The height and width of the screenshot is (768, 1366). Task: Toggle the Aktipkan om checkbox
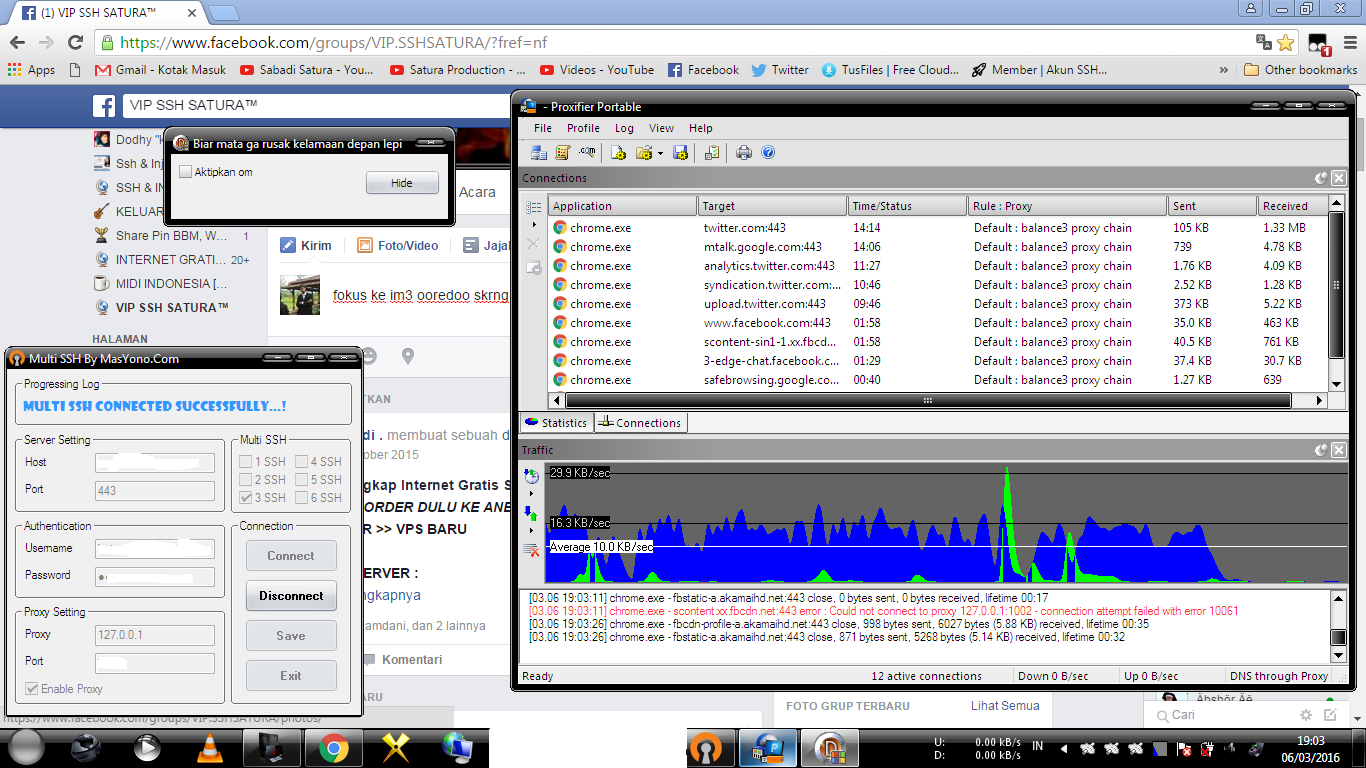(x=185, y=172)
